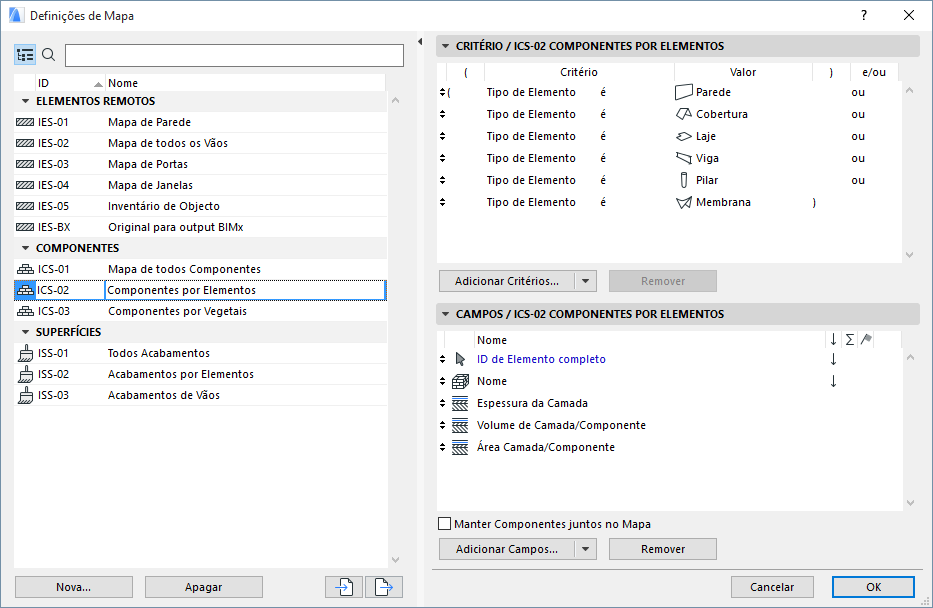
Task: Select ISS-02 Acabamentos por Elementos
Action: tap(180, 374)
